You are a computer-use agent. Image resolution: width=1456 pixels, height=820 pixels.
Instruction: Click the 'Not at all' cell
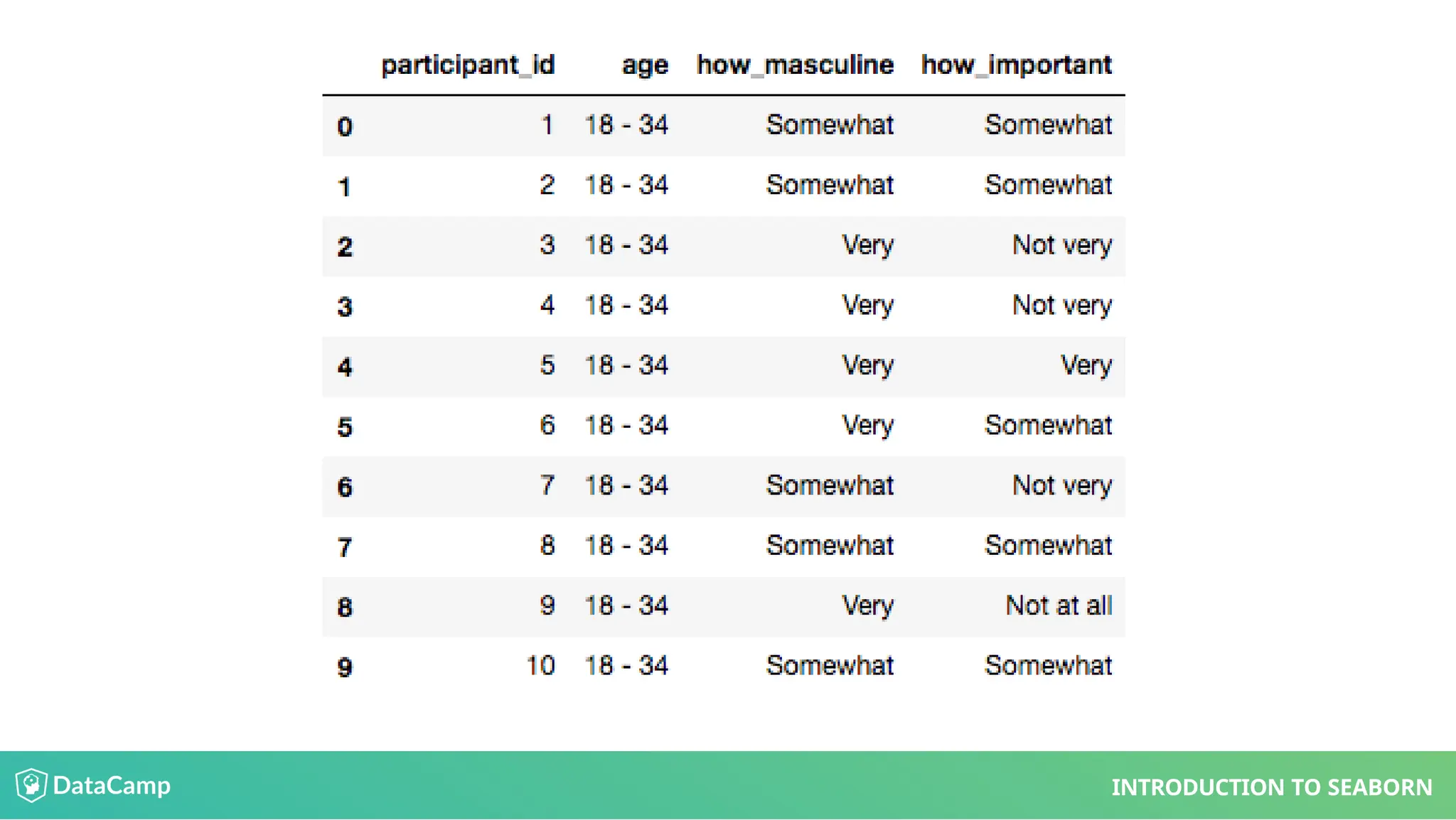click(1059, 605)
